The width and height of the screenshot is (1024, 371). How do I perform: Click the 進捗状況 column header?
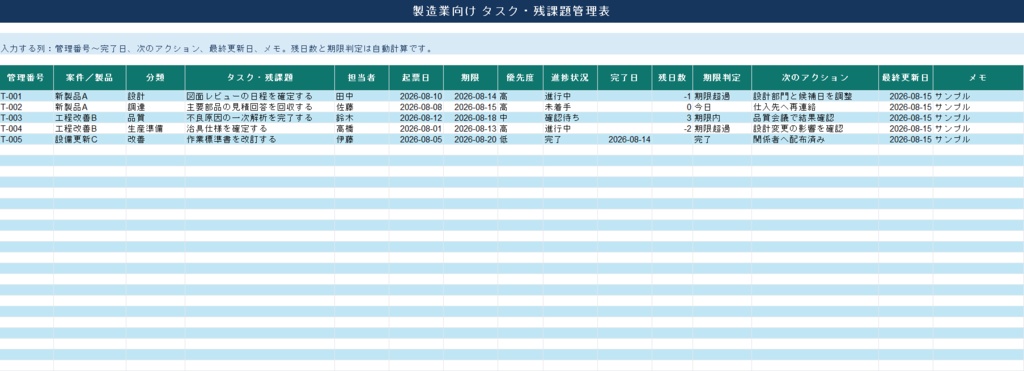click(569, 77)
